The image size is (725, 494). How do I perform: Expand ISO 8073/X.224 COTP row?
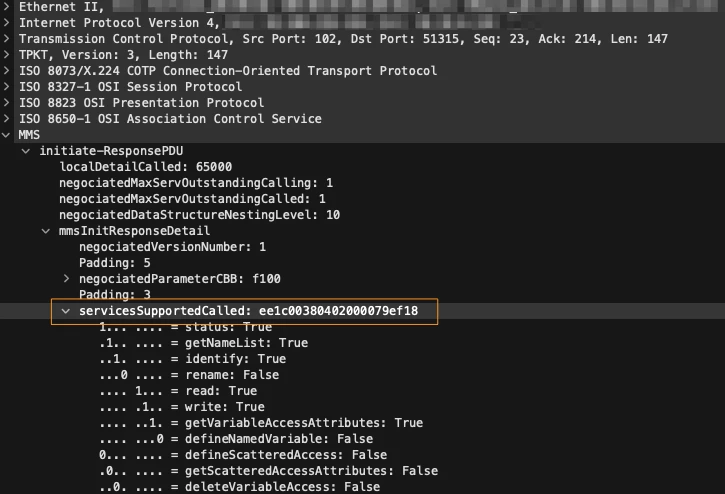tap(8, 71)
